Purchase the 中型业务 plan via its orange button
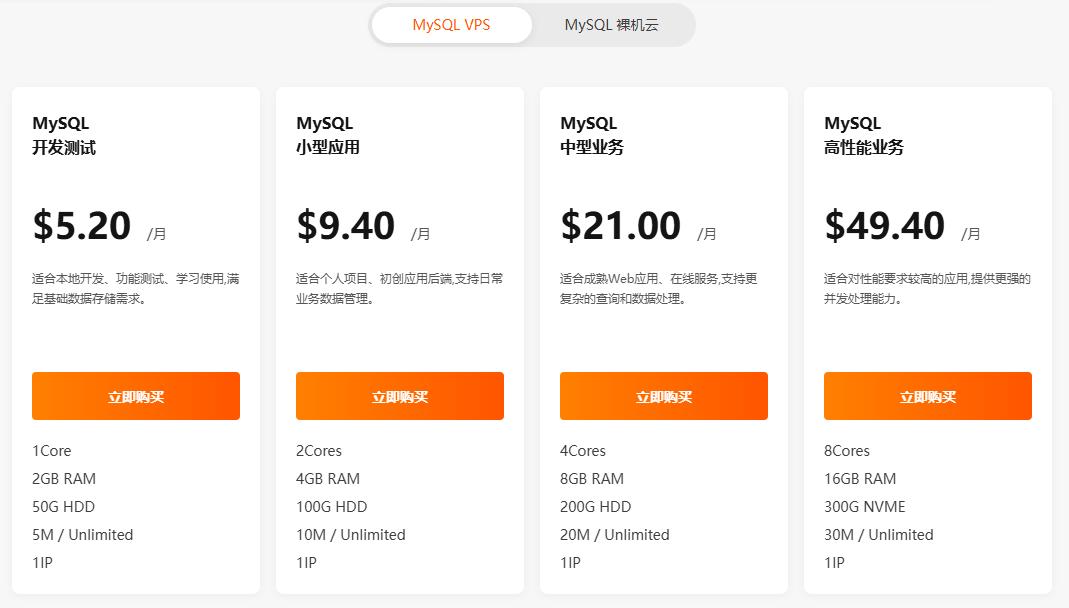The width and height of the screenshot is (1069, 608). 663,396
